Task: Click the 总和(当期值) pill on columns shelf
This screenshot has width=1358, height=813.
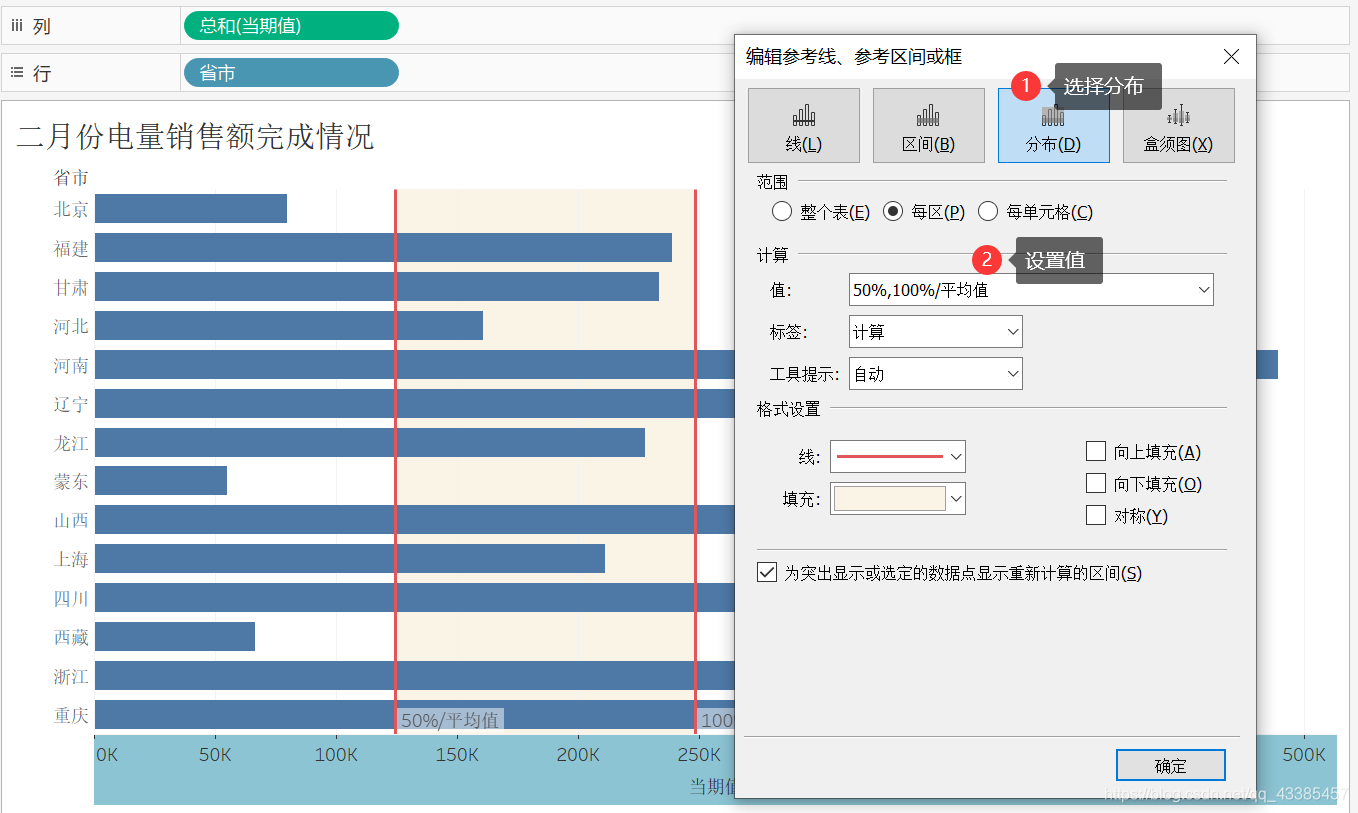Action: pos(291,26)
